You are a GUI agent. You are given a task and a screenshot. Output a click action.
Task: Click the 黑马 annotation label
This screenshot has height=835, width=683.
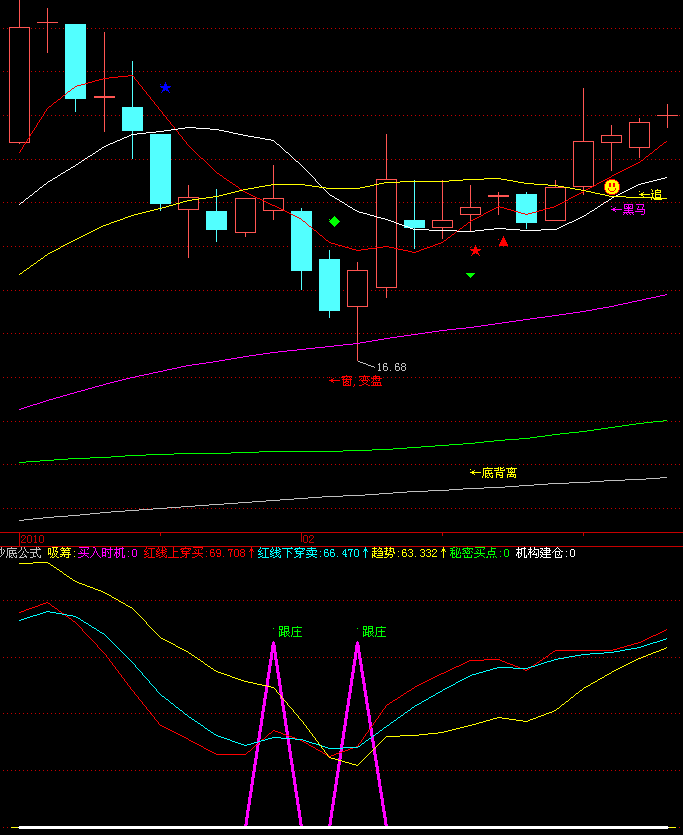(628, 210)
